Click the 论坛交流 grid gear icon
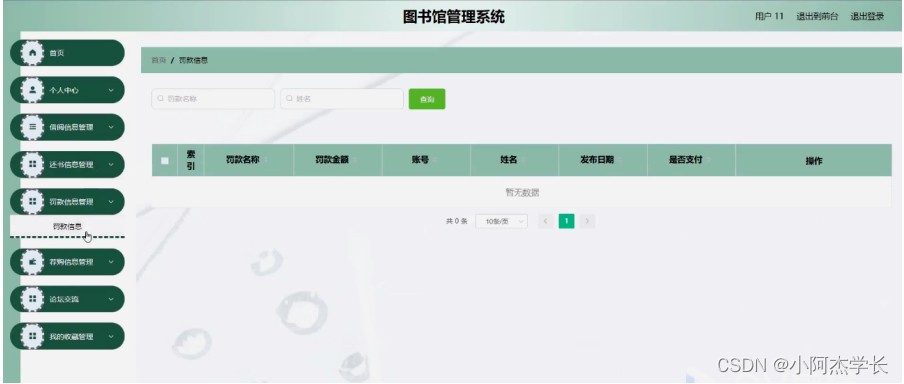 (x=32, y=299)
